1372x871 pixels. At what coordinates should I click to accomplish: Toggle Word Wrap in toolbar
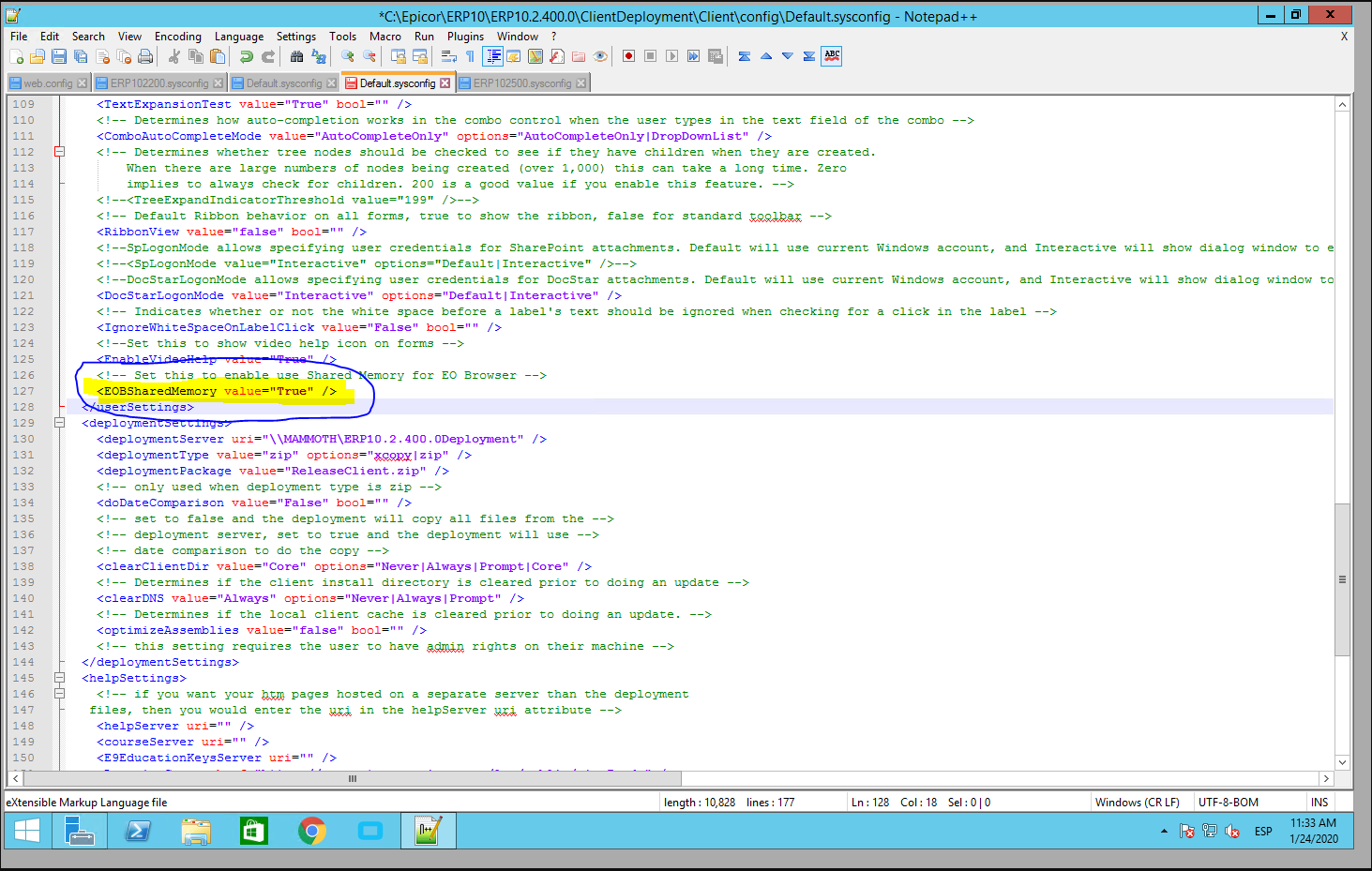pos(449,56)
